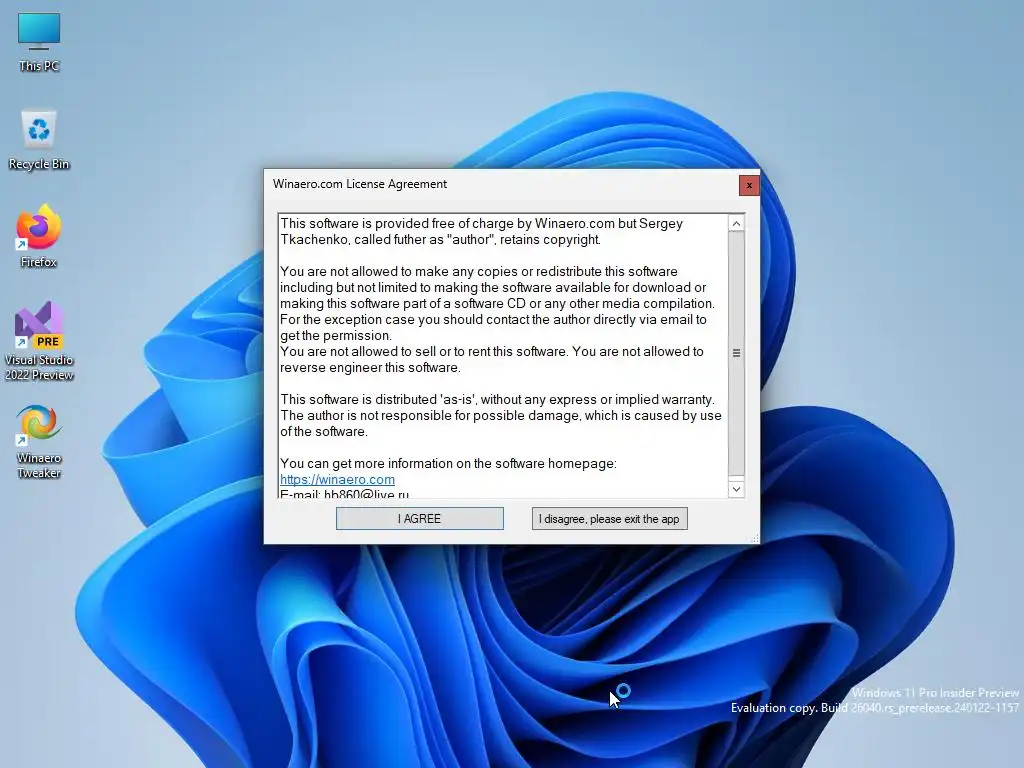Image resolution: width=1024 pixels, height=768 pixels.
Task: Click the first license paragraph about copyright
Action: (x=481, y=231)
